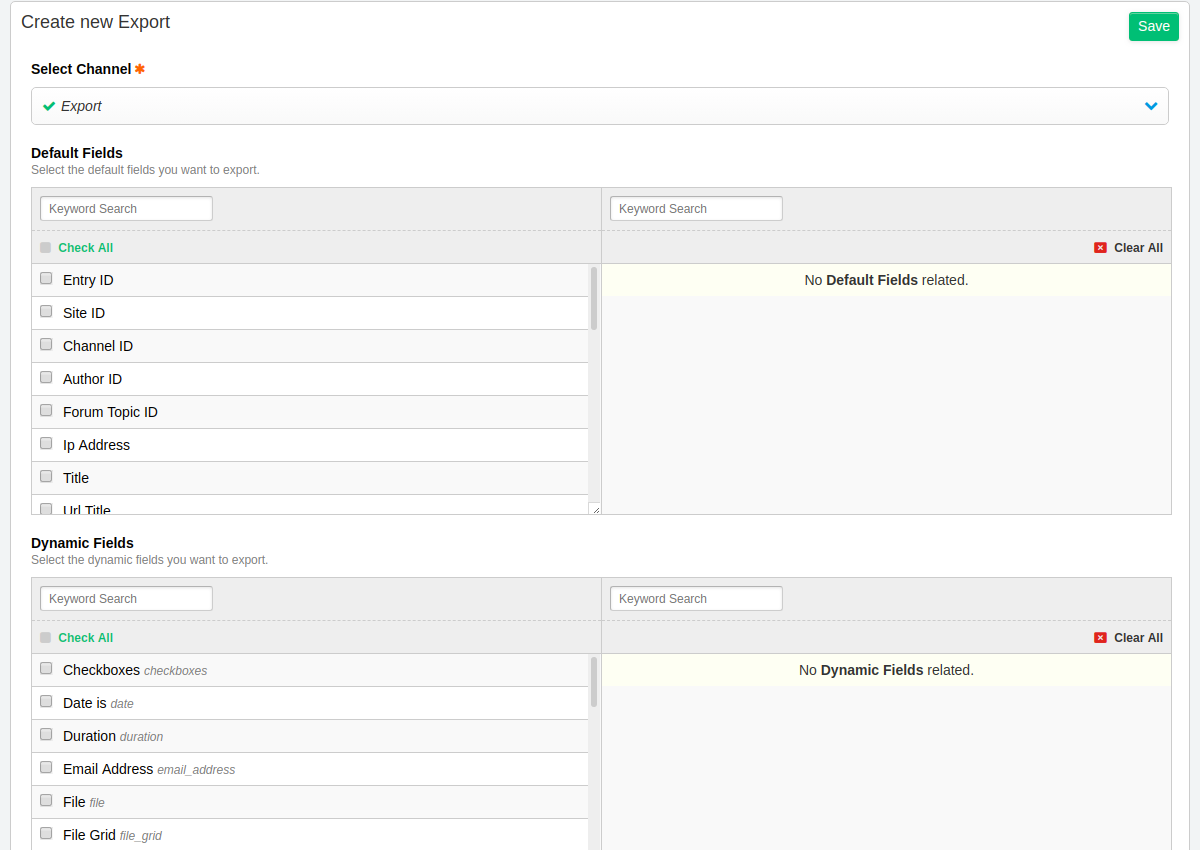The height and width of the screenshot is (850, 1200).
Task: Select Check All under Default Fields
Action: (x=86, y=247)
